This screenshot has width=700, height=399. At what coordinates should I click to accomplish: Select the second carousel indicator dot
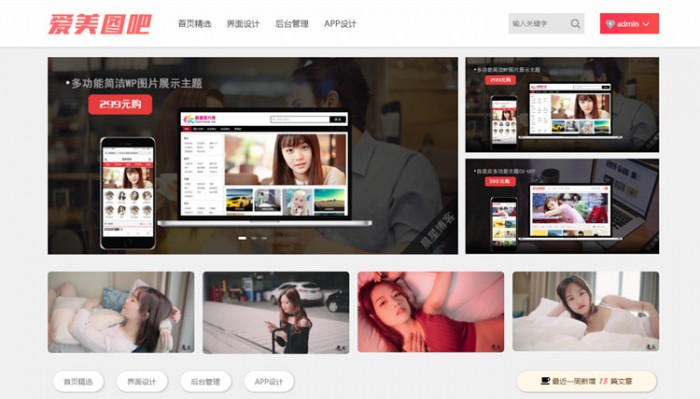point(254,238)
